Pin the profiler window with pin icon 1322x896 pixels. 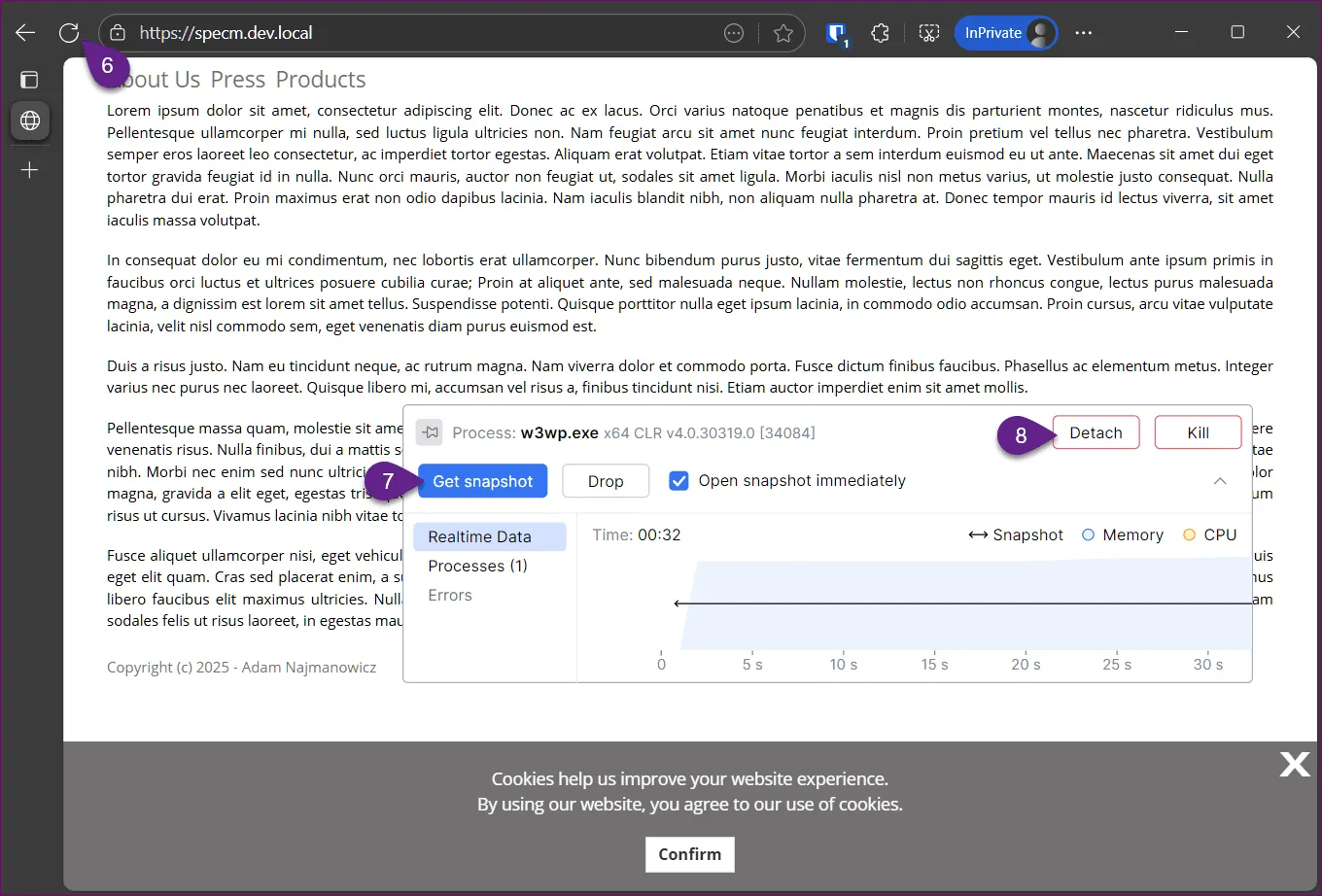click(429, 432)
